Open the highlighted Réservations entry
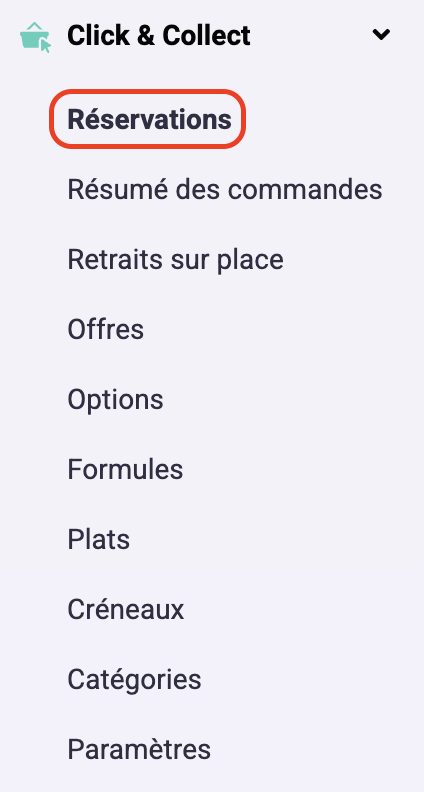424x792 pixels. (x=148, y=119)
